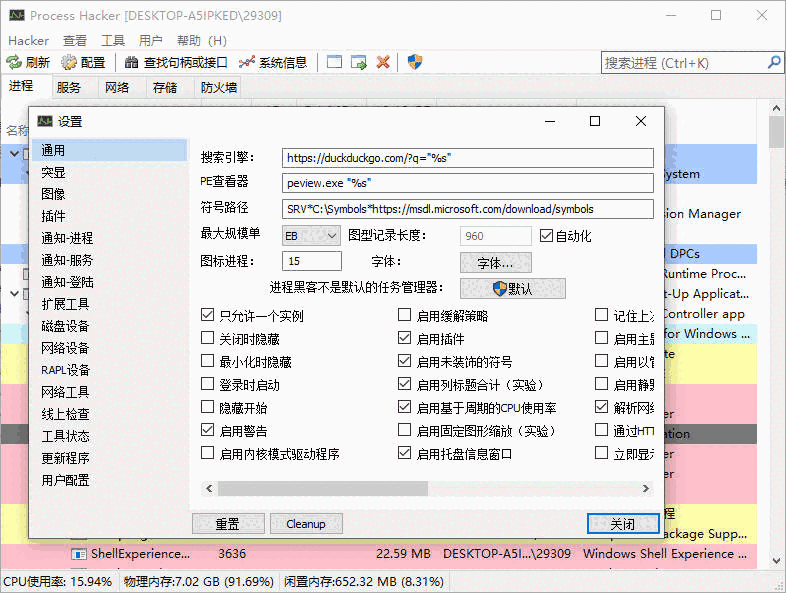Click the 关闭 button in settings
786x593 pixels.
(x=623, y=524)
